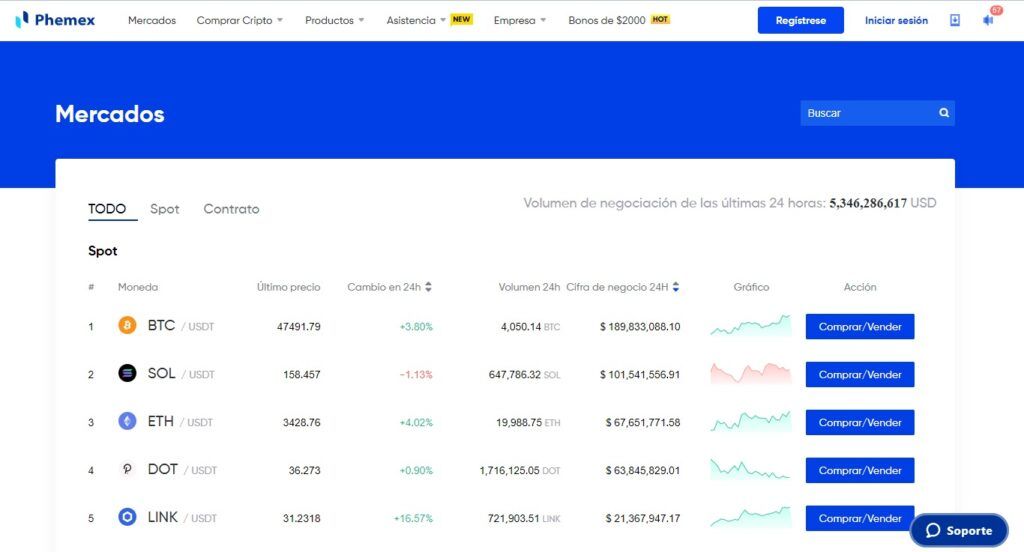Click the HOT badge beside Bonos
Image resolution: width=1024 pixels, height=552 pixels.
(660, 20)
